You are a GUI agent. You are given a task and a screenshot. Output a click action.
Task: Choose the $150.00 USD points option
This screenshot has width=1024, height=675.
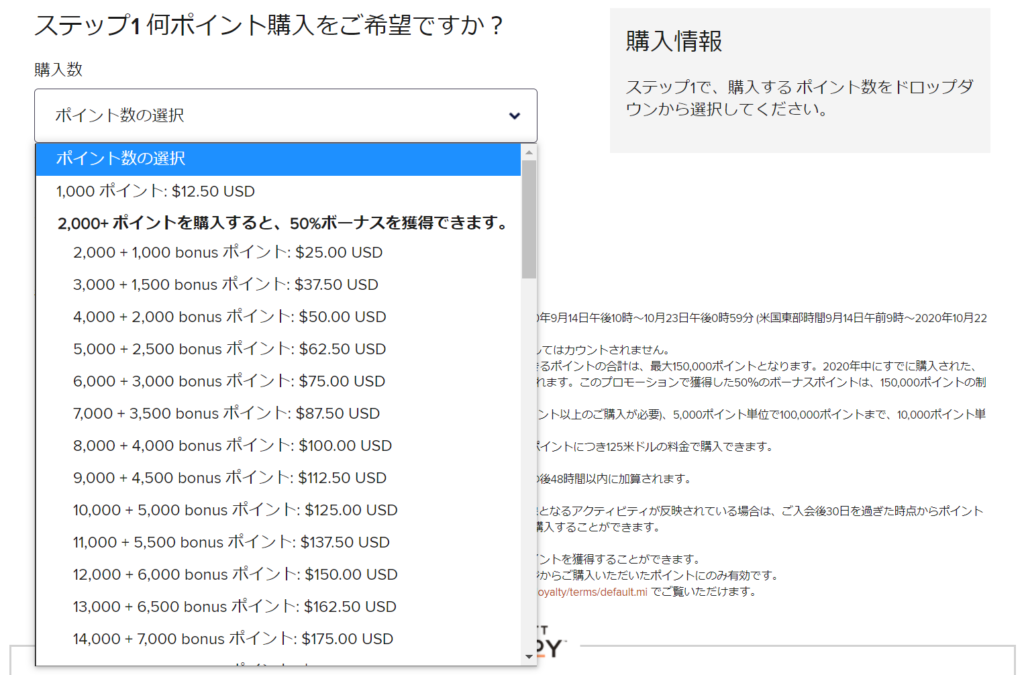click(x=235, y=574)
